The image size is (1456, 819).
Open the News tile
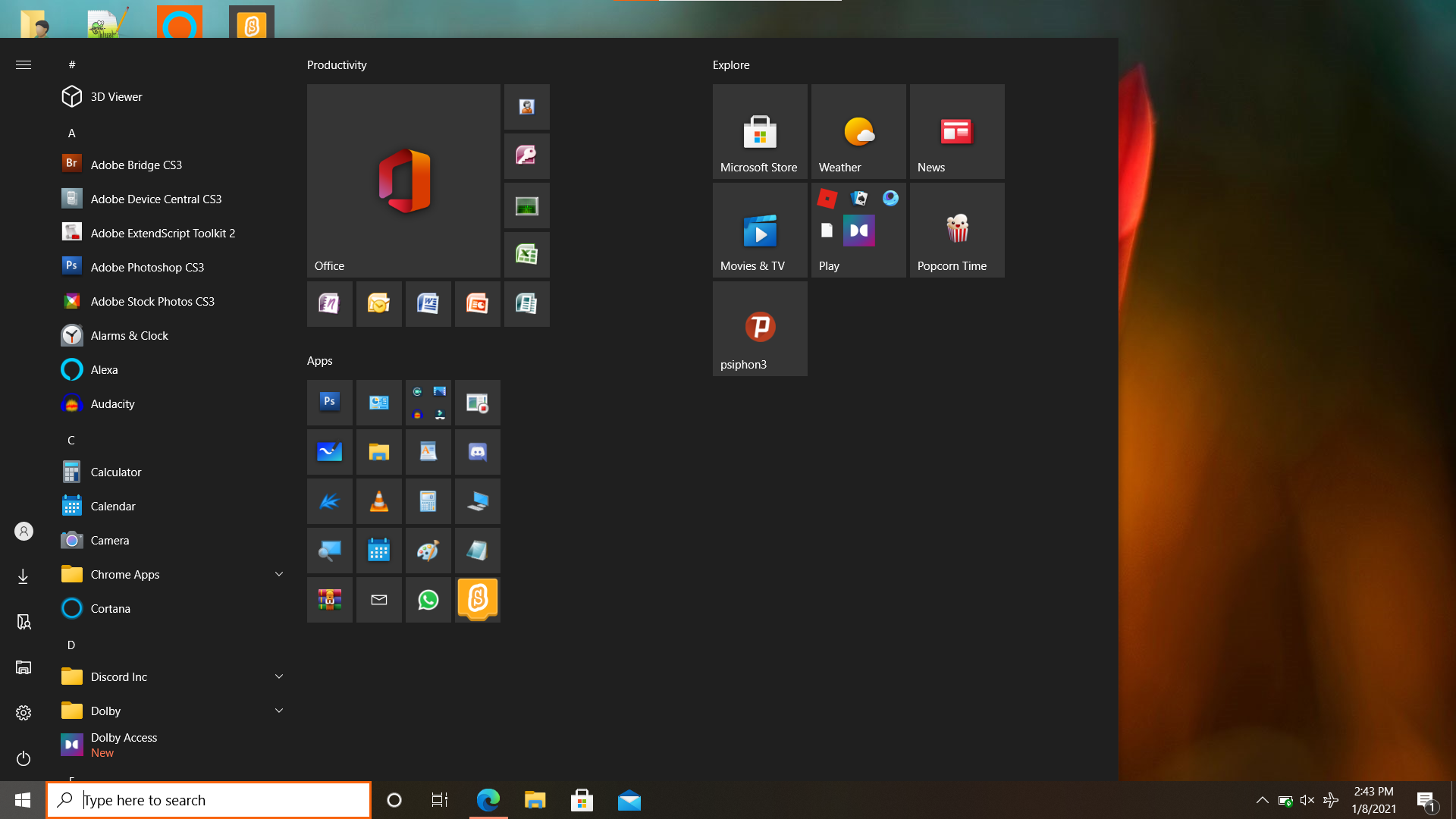pyautogui.click(x=957, y=131)
